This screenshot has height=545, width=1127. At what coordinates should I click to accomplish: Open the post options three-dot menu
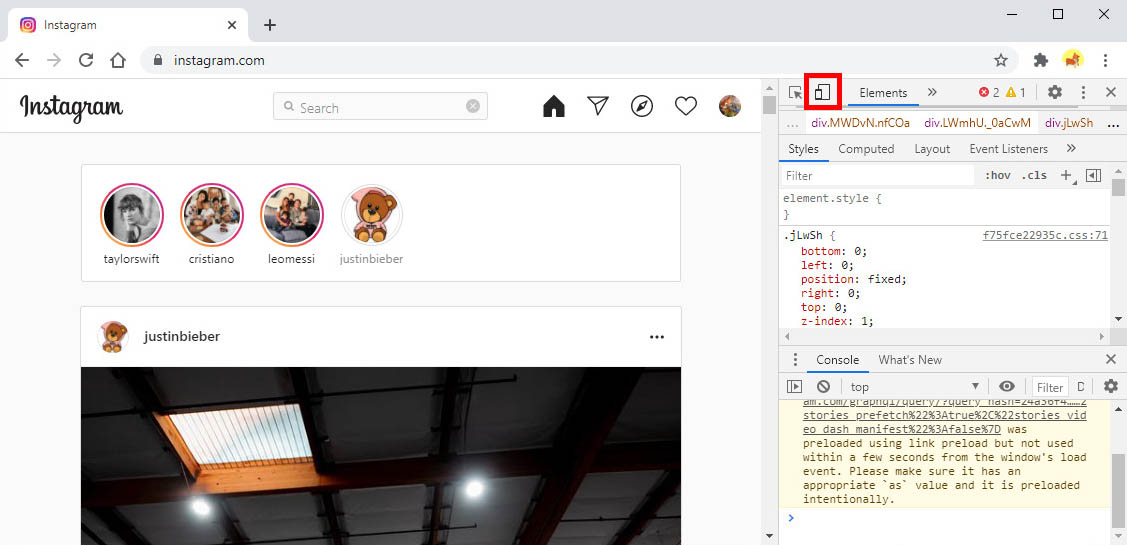[657, 336]
